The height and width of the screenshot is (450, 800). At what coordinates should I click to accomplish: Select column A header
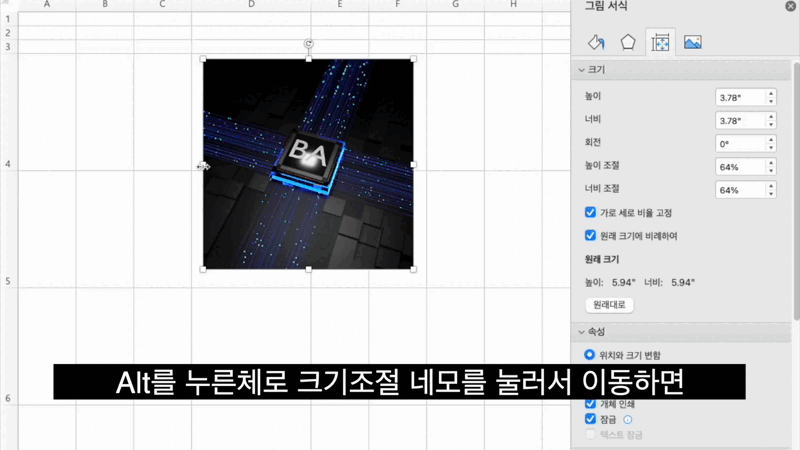pos(47,5)
